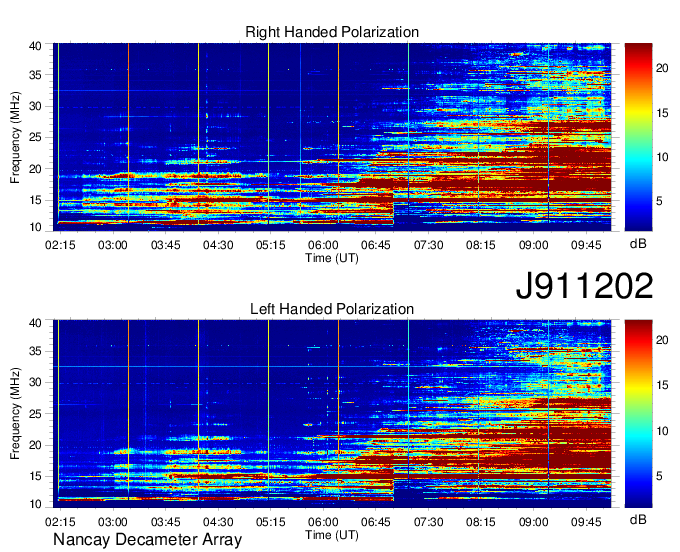This screenshot has width=680, height=552.
Task: Click "Time (UT)" under the Right Handed plot
Action: [332, 258]
